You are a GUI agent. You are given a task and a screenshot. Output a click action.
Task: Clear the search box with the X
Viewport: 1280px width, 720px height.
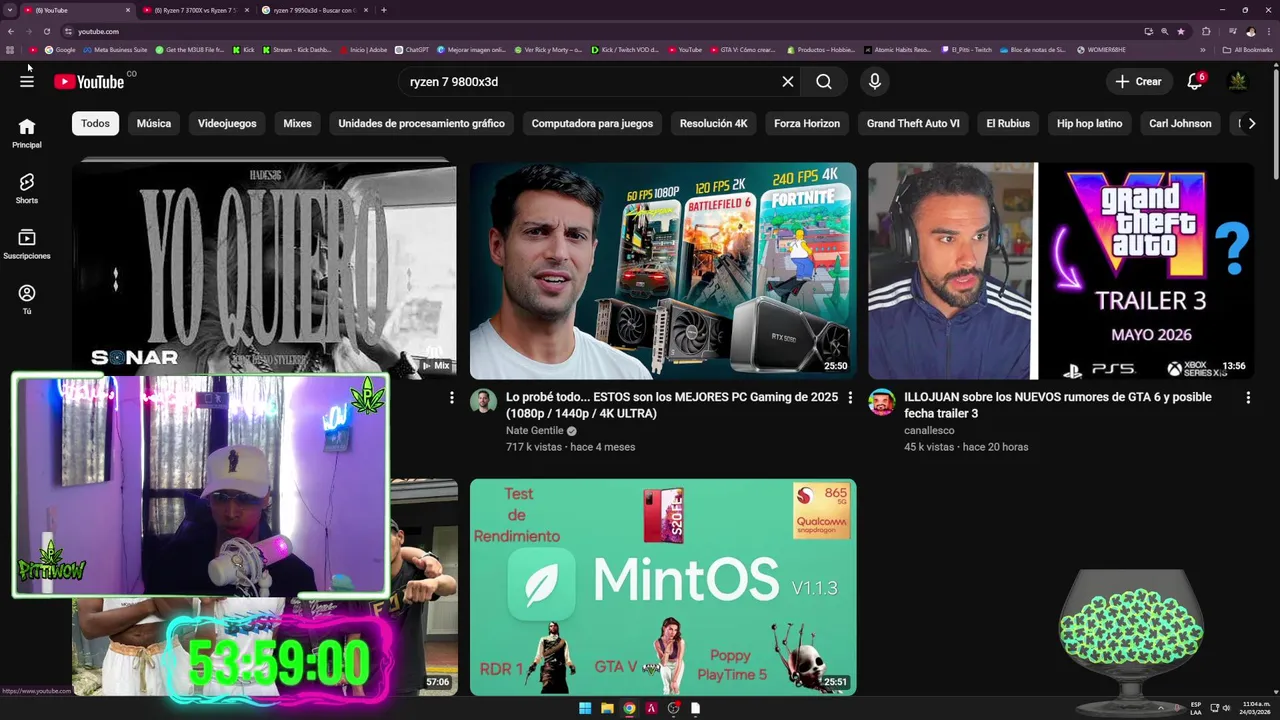[788, 82]
